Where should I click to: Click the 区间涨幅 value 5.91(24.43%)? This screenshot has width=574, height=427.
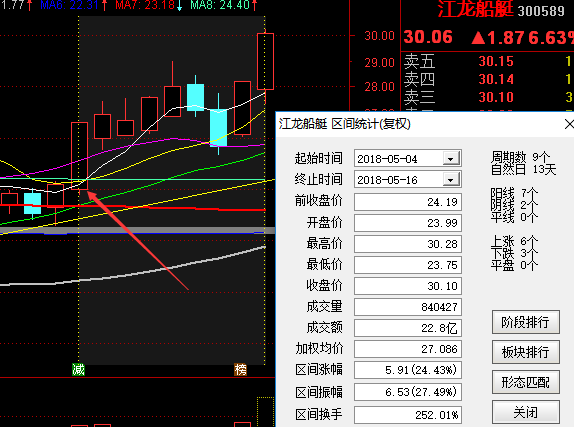click(x=408, y=370)
